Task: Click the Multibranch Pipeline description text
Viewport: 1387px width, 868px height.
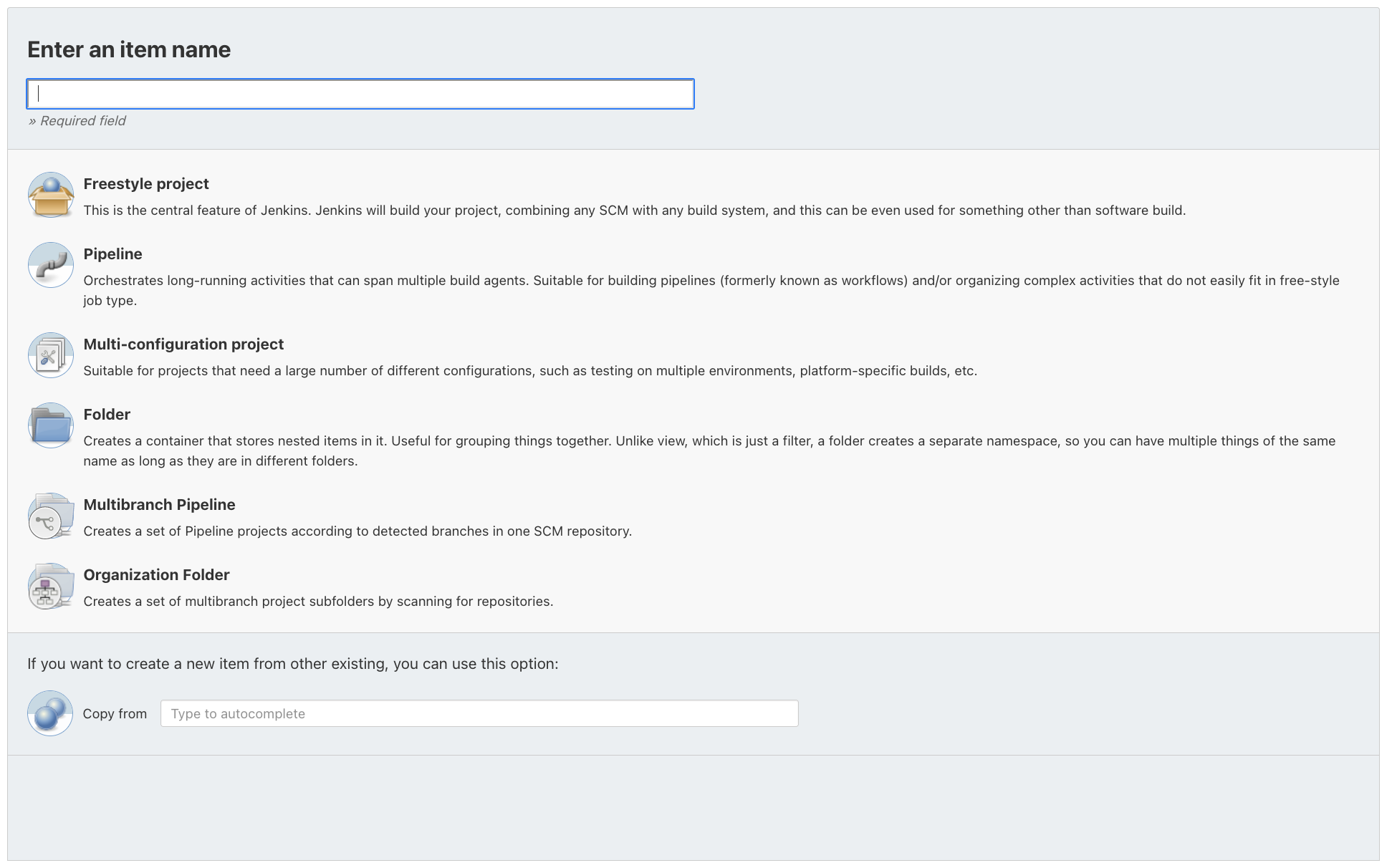Action: click(357, 531)
